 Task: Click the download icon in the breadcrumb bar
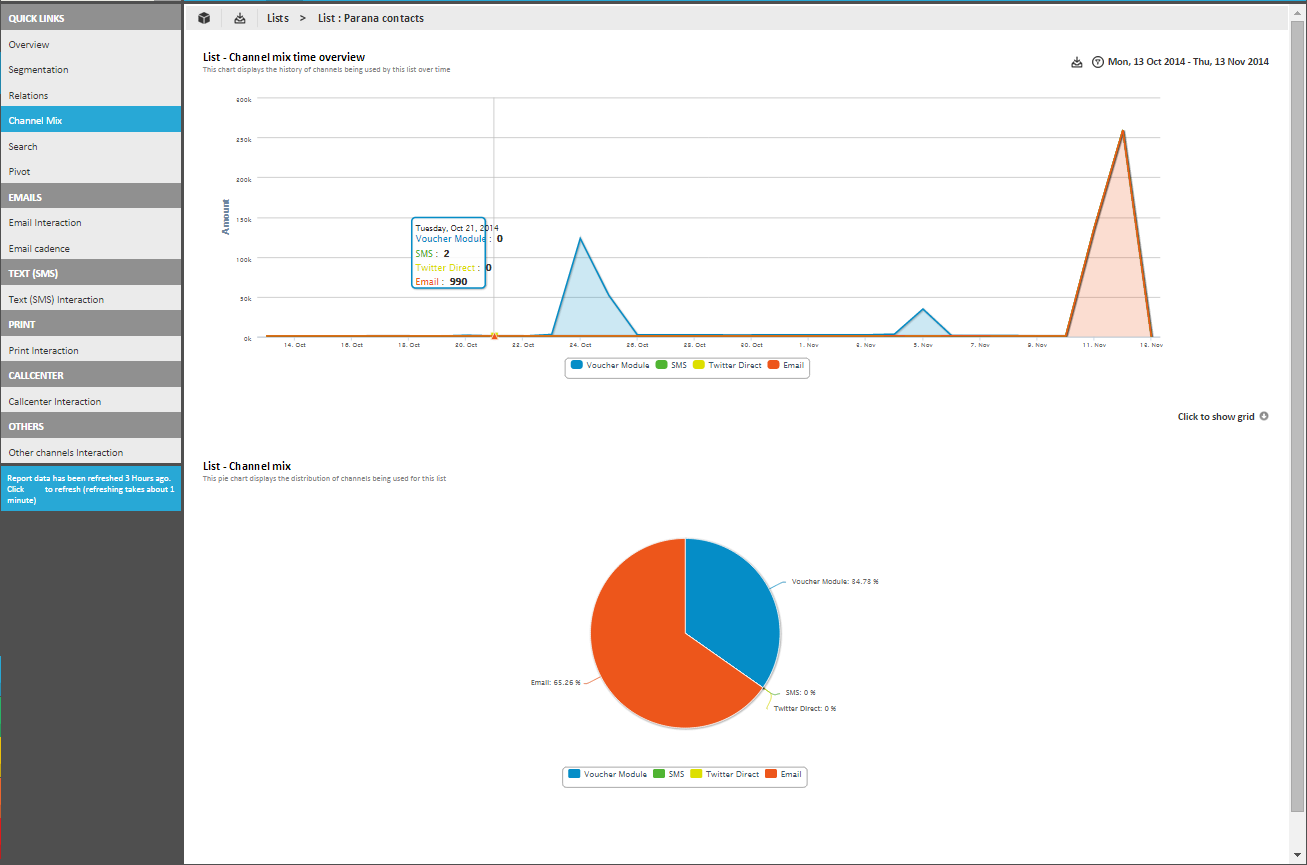click(x=239, y=18)
